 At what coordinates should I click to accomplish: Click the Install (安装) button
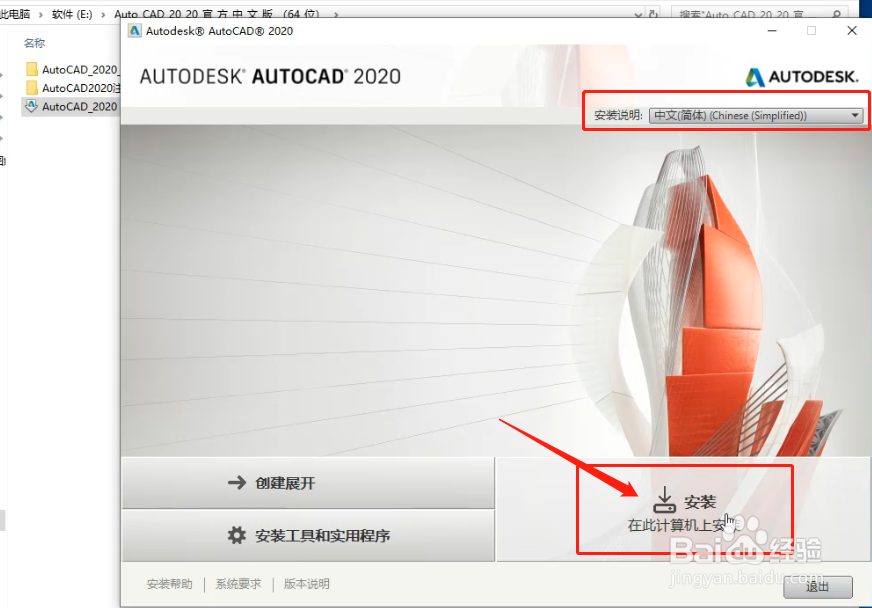683,510
